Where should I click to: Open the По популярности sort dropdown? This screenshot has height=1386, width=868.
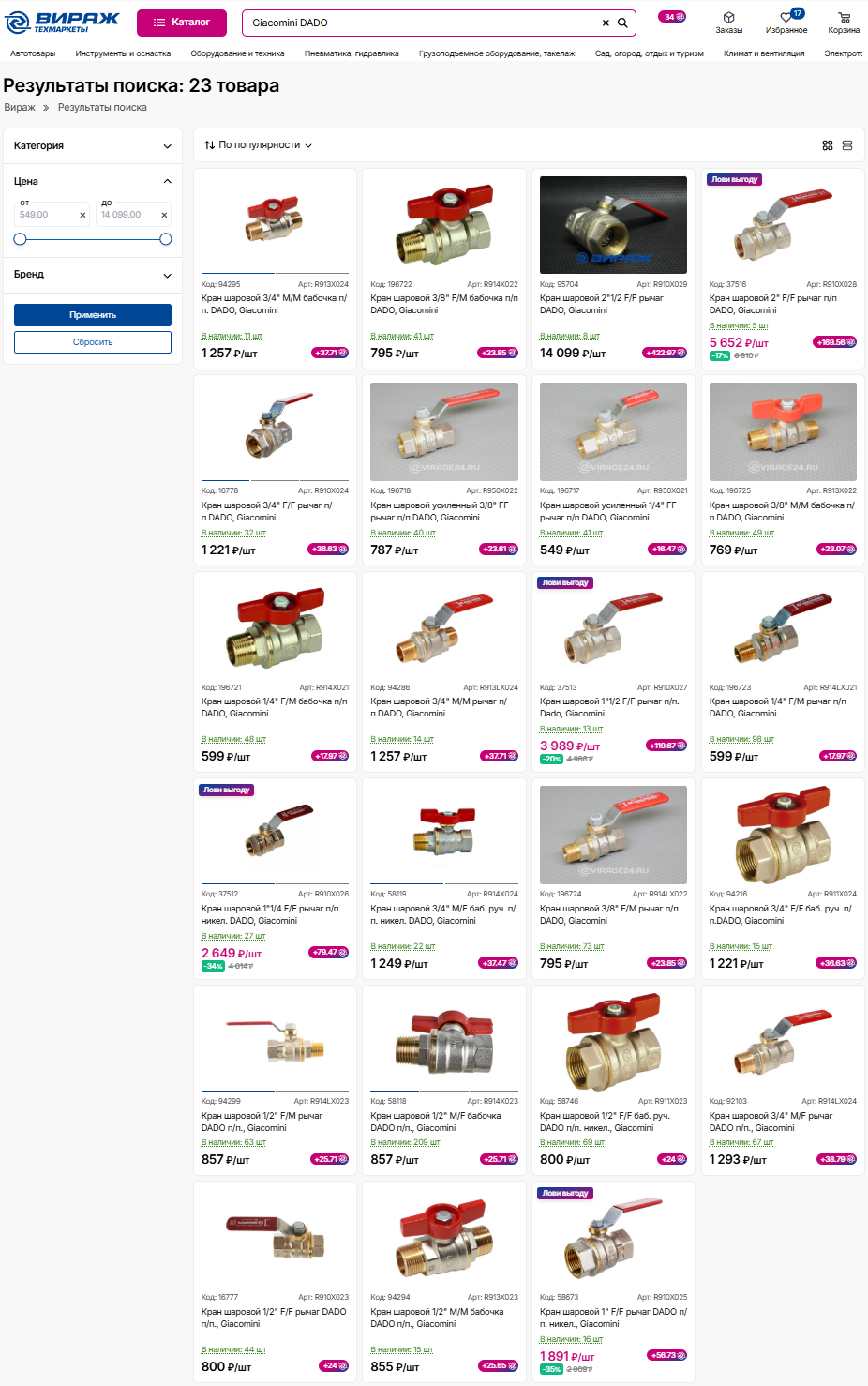[258, 145]
